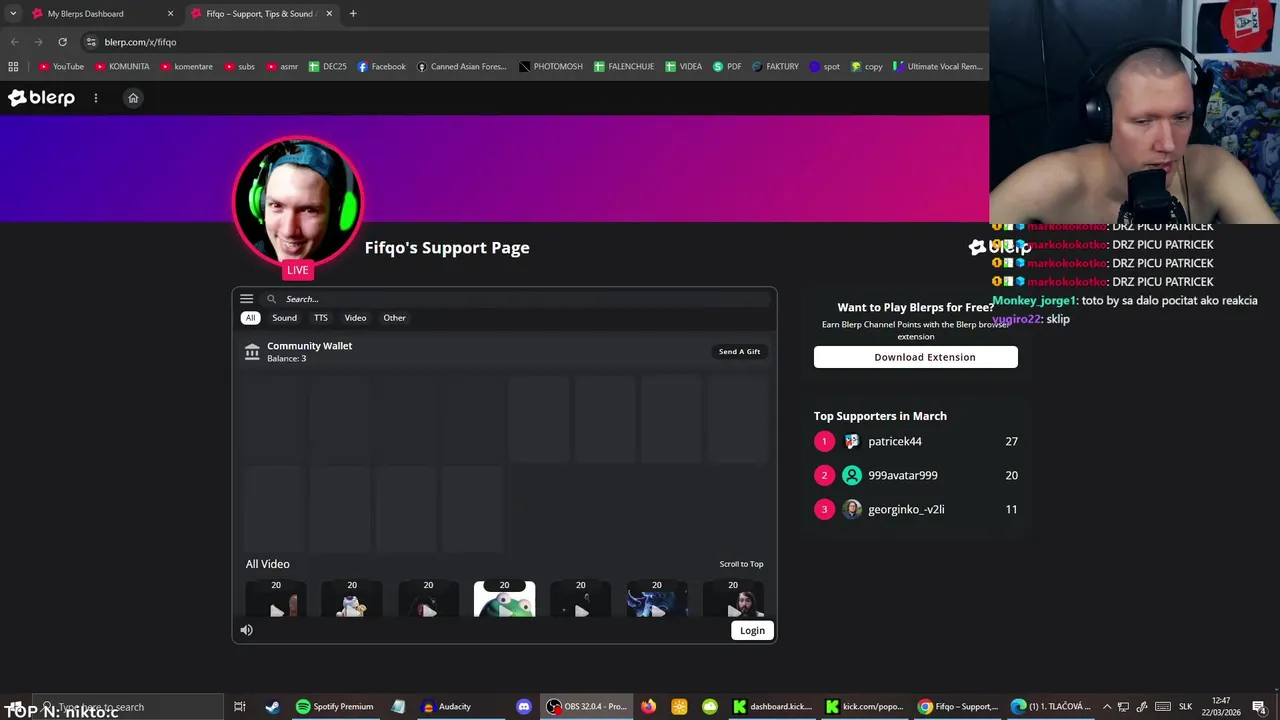Open the komentare bookmark
Viewport: 1280px width, 720px height.
(x=186, y=67)
